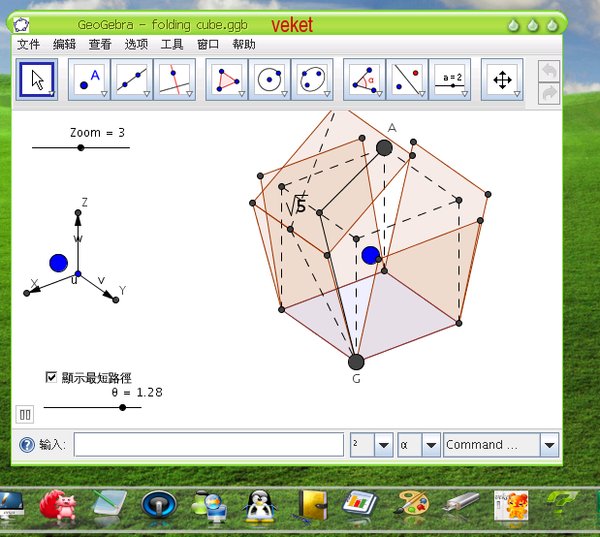Viewport: 600px width, 537px height.
Task: Open the network computers dock icon
Action: (210, 506)
